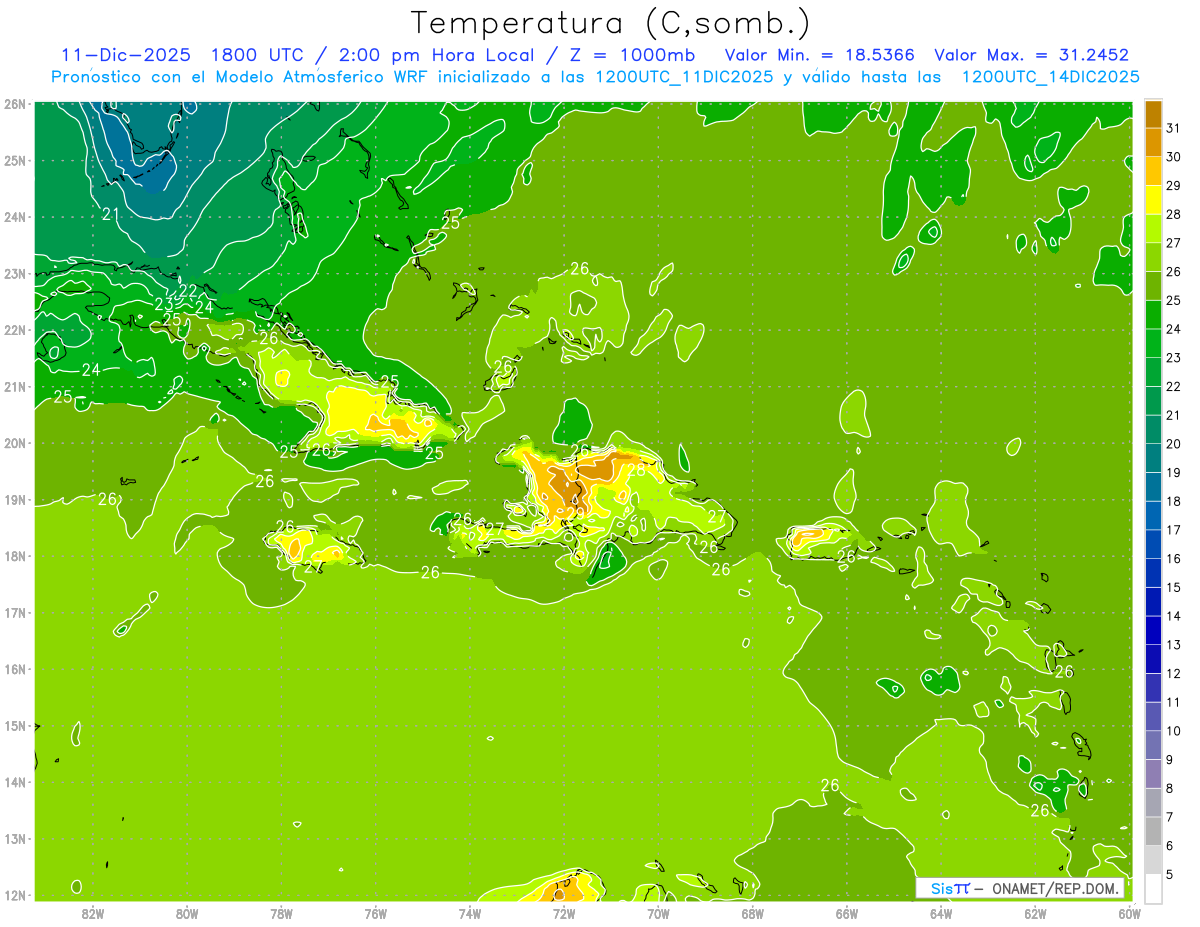Click the orange swatch between 30 and 31
The height and width of the screenshot is (927, 1200).
tap(1153, 142)
